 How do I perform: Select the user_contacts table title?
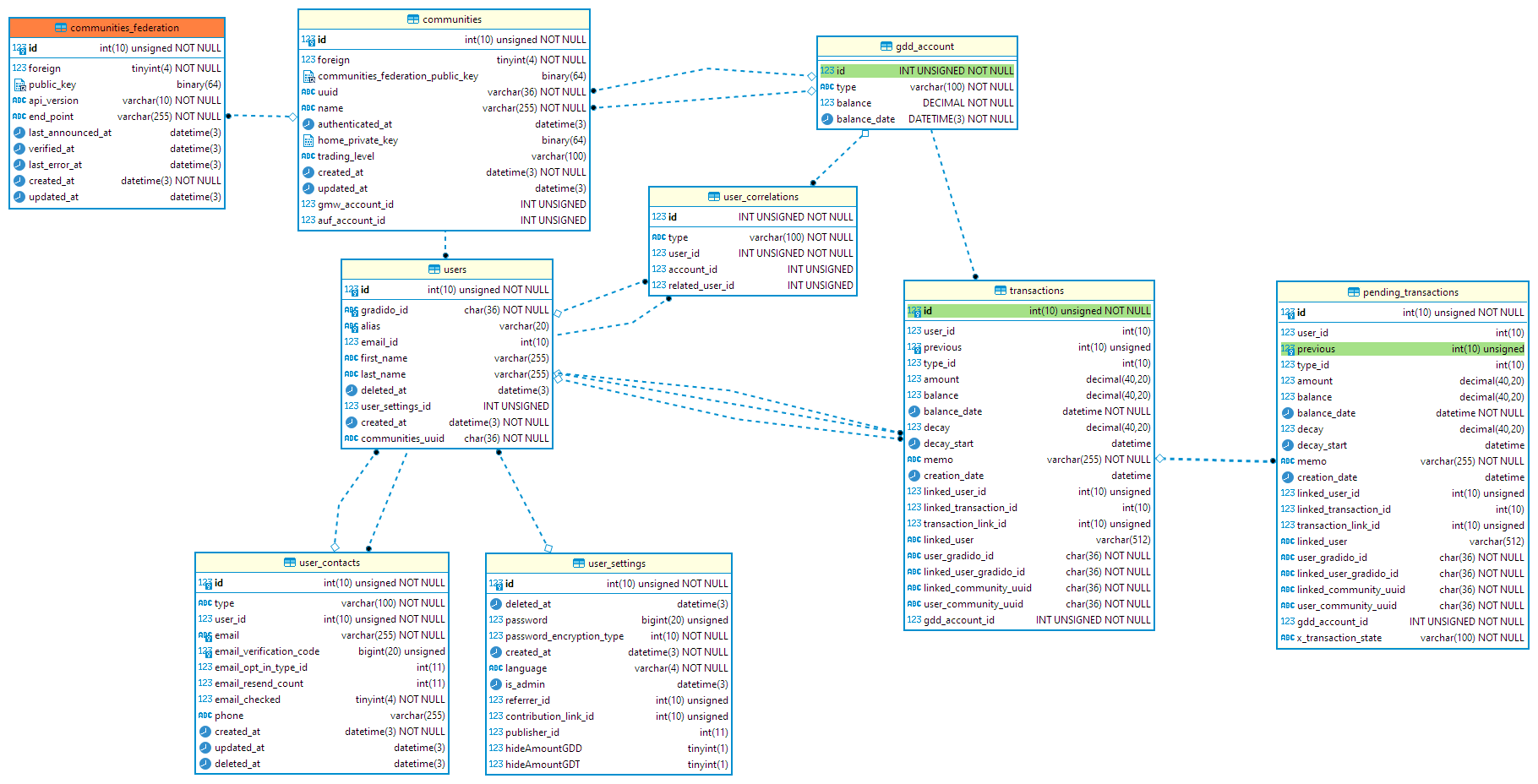pyautogui.click(x=329, y=563)
